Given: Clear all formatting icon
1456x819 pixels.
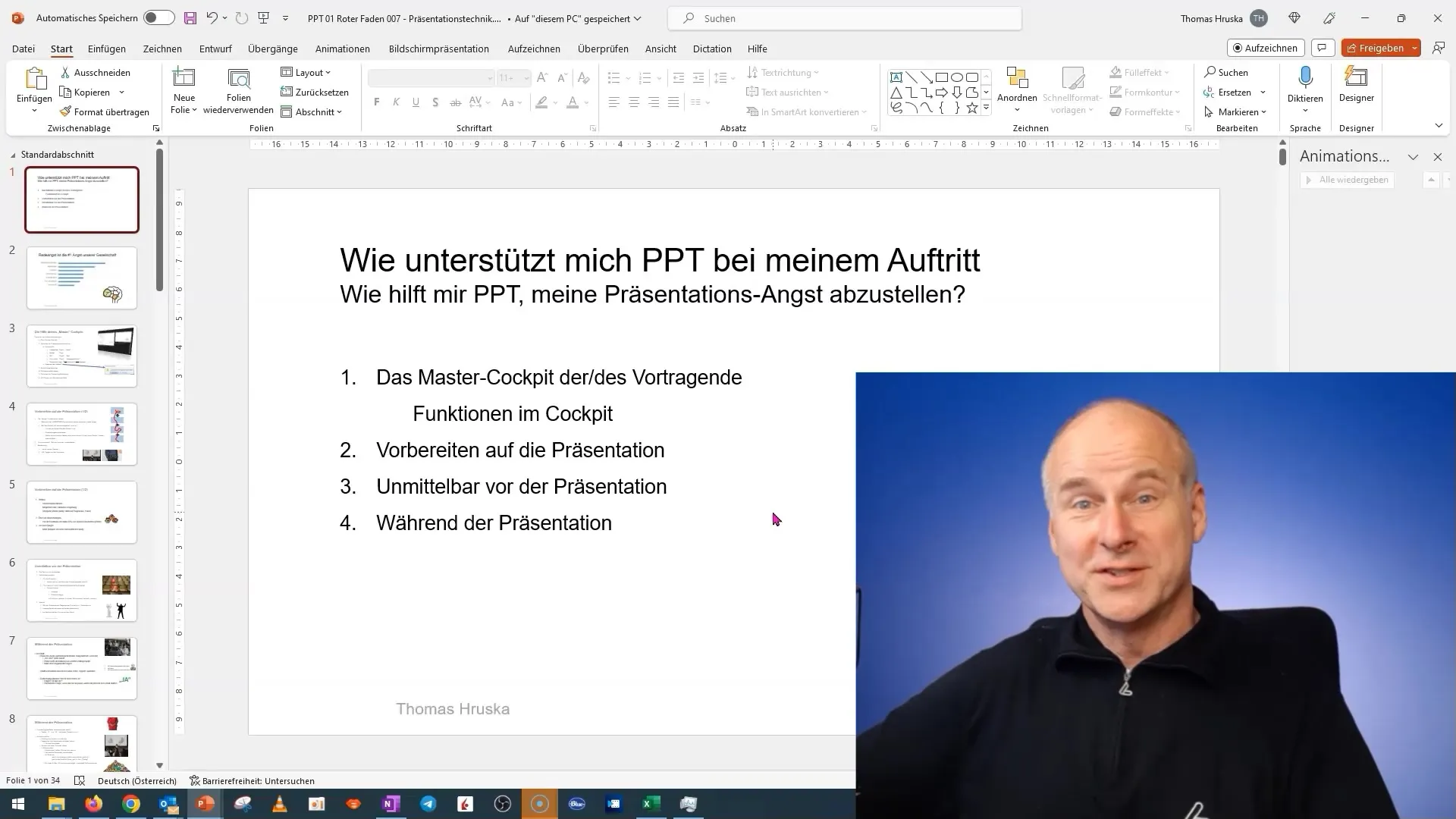Looking at the screenshot, I should 583,78.
